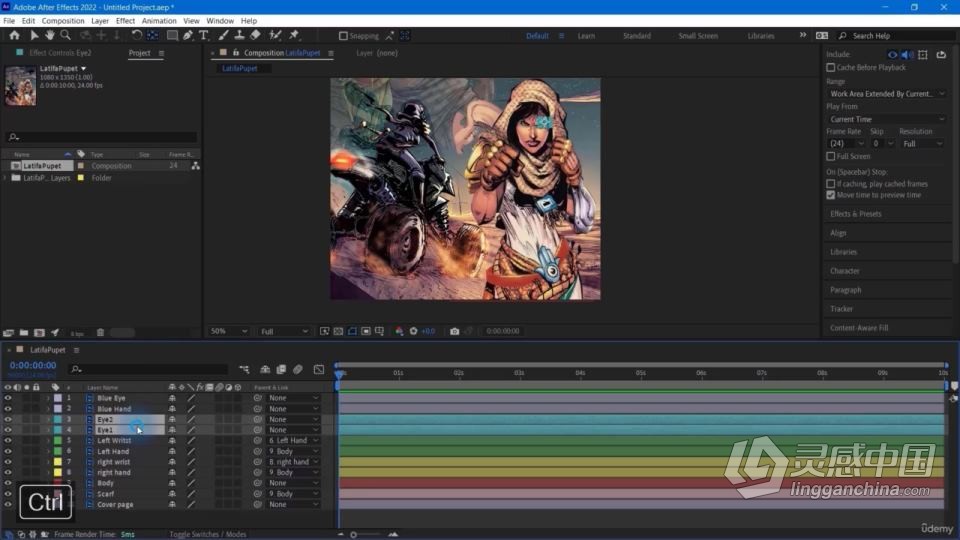Viewport: 960px width, 540px height.
Task: Open Blue Eye parent None dropdown
Action: (x=293, y=398)
